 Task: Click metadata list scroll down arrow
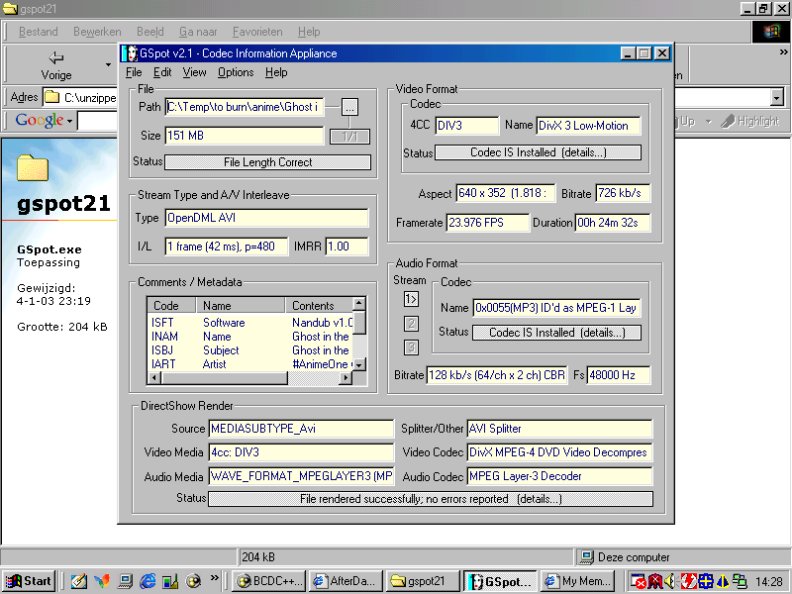click(359, 364)
